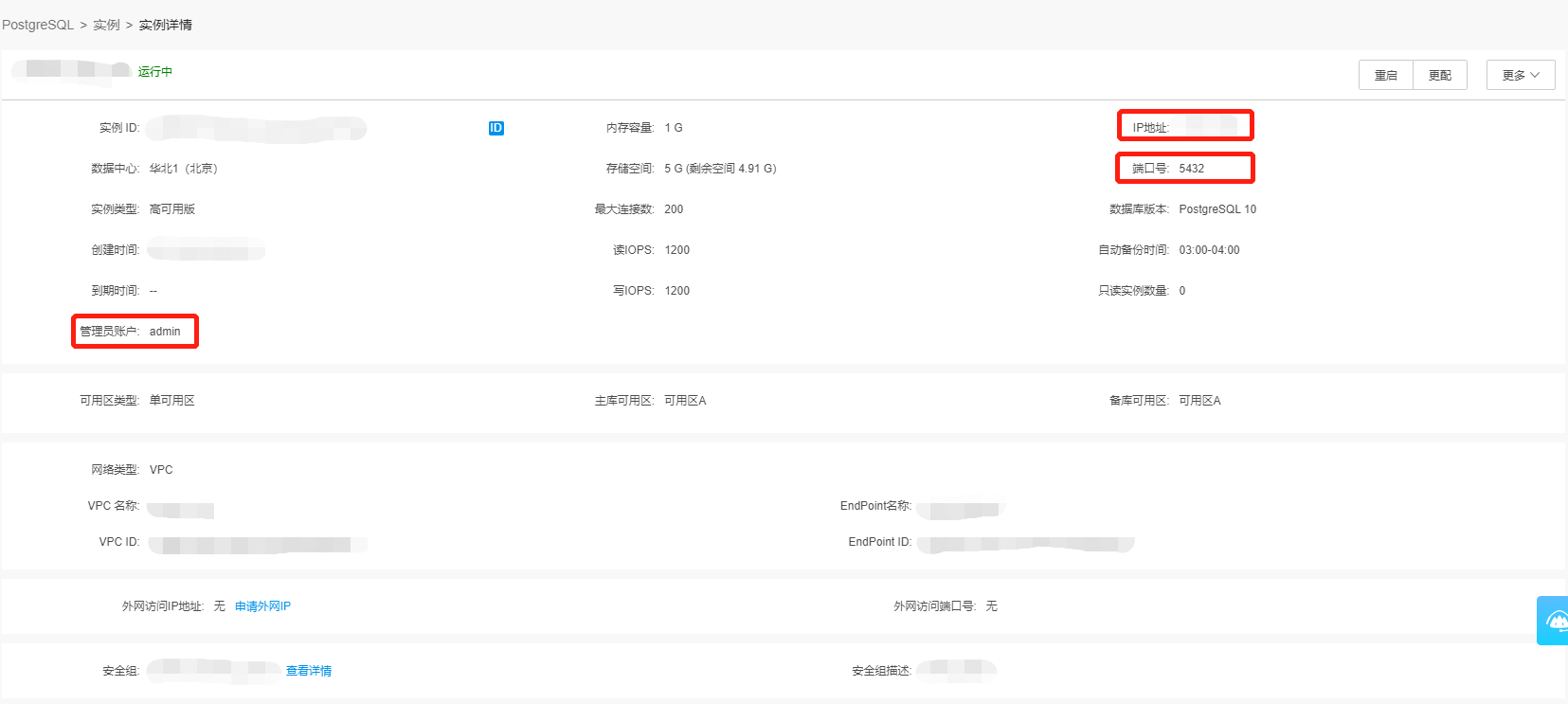Click the 安全组描述 label

[882, 671]
